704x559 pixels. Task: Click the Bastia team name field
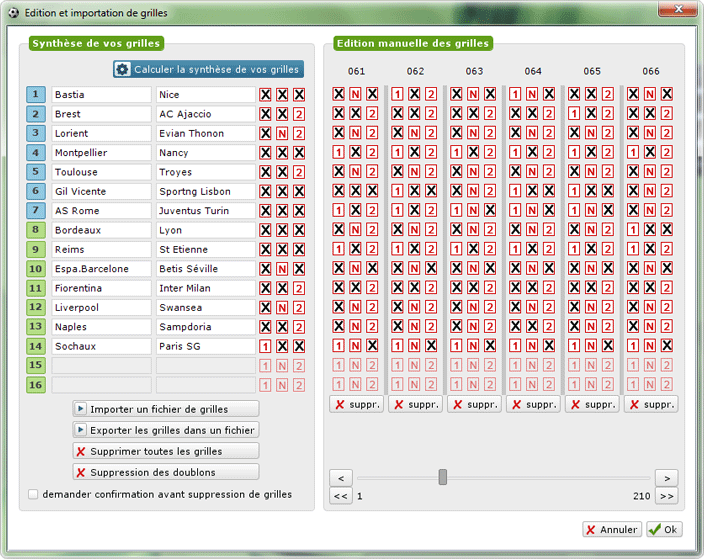tap(101, 95)
